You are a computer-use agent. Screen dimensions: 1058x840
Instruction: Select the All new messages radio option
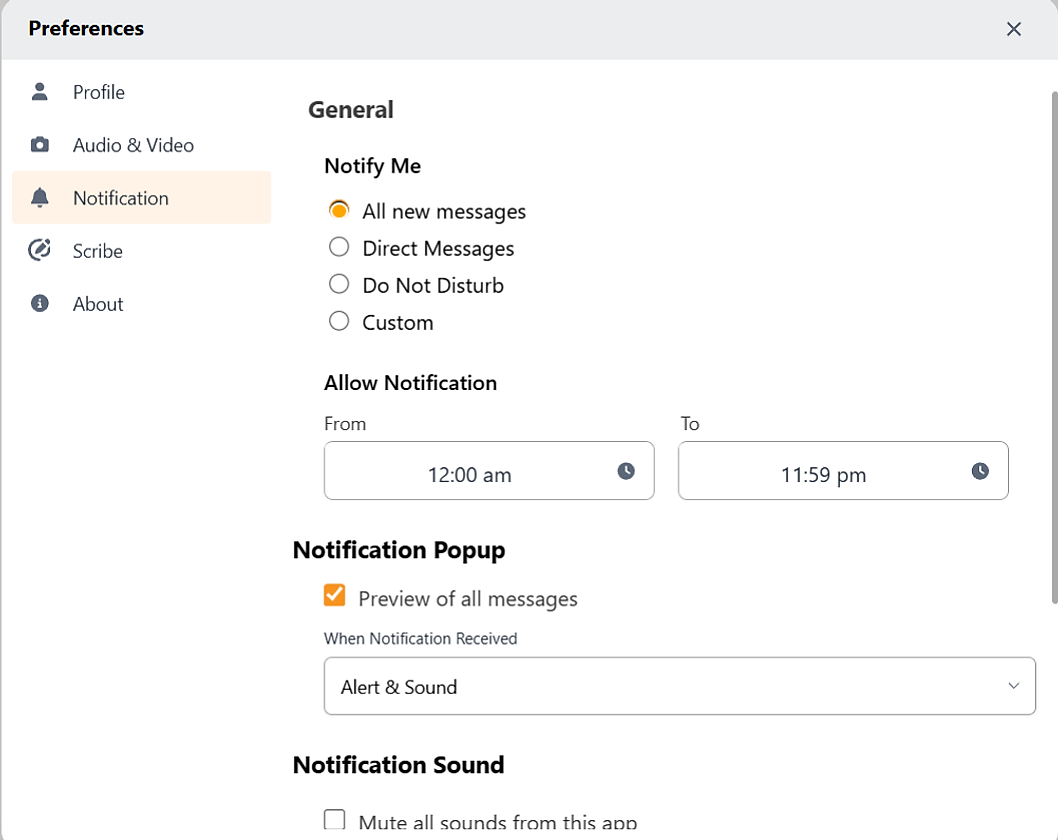[x=339, y=211]
